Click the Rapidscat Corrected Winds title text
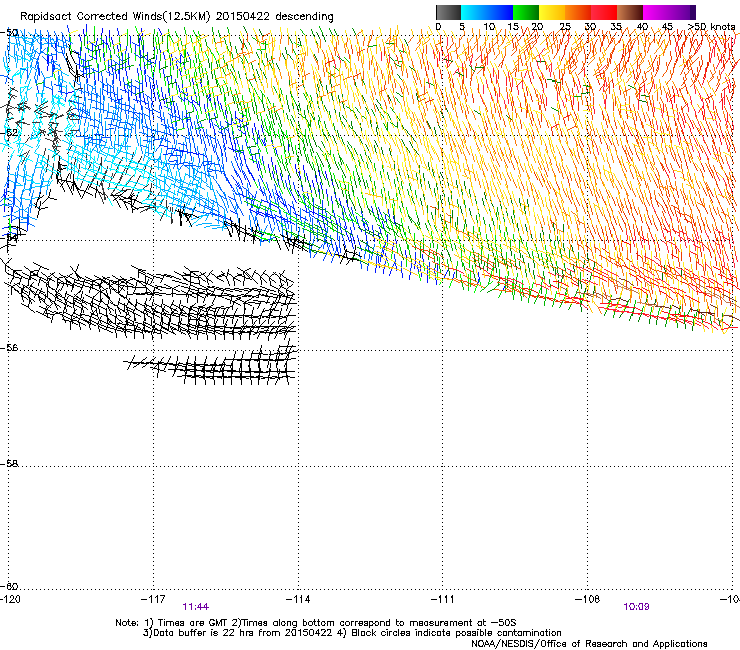 [x=177, y=17]
